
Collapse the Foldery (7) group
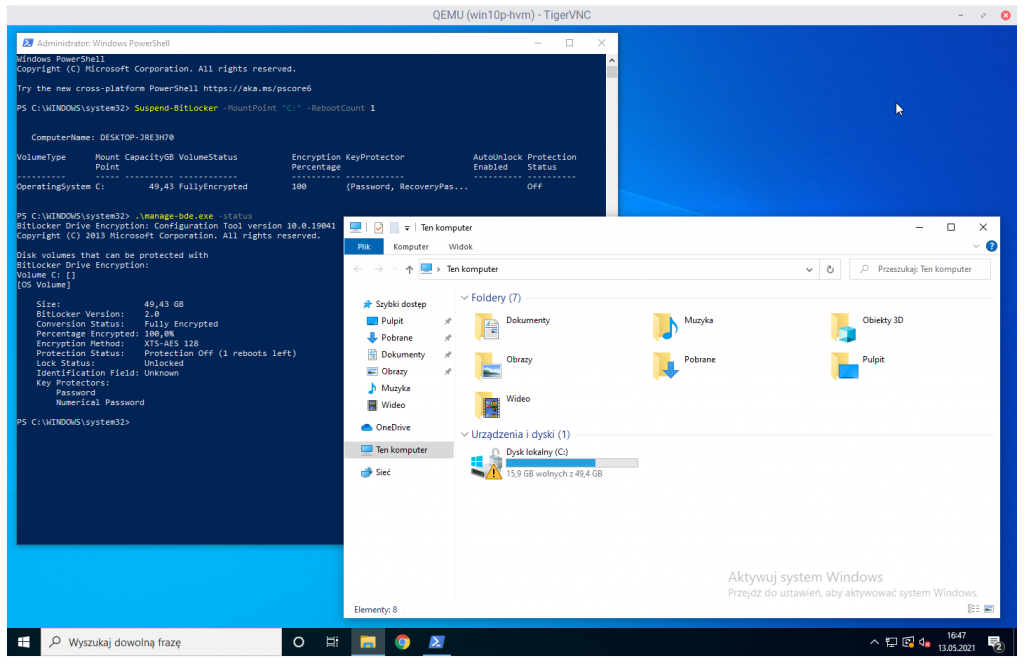click(464, 298)
